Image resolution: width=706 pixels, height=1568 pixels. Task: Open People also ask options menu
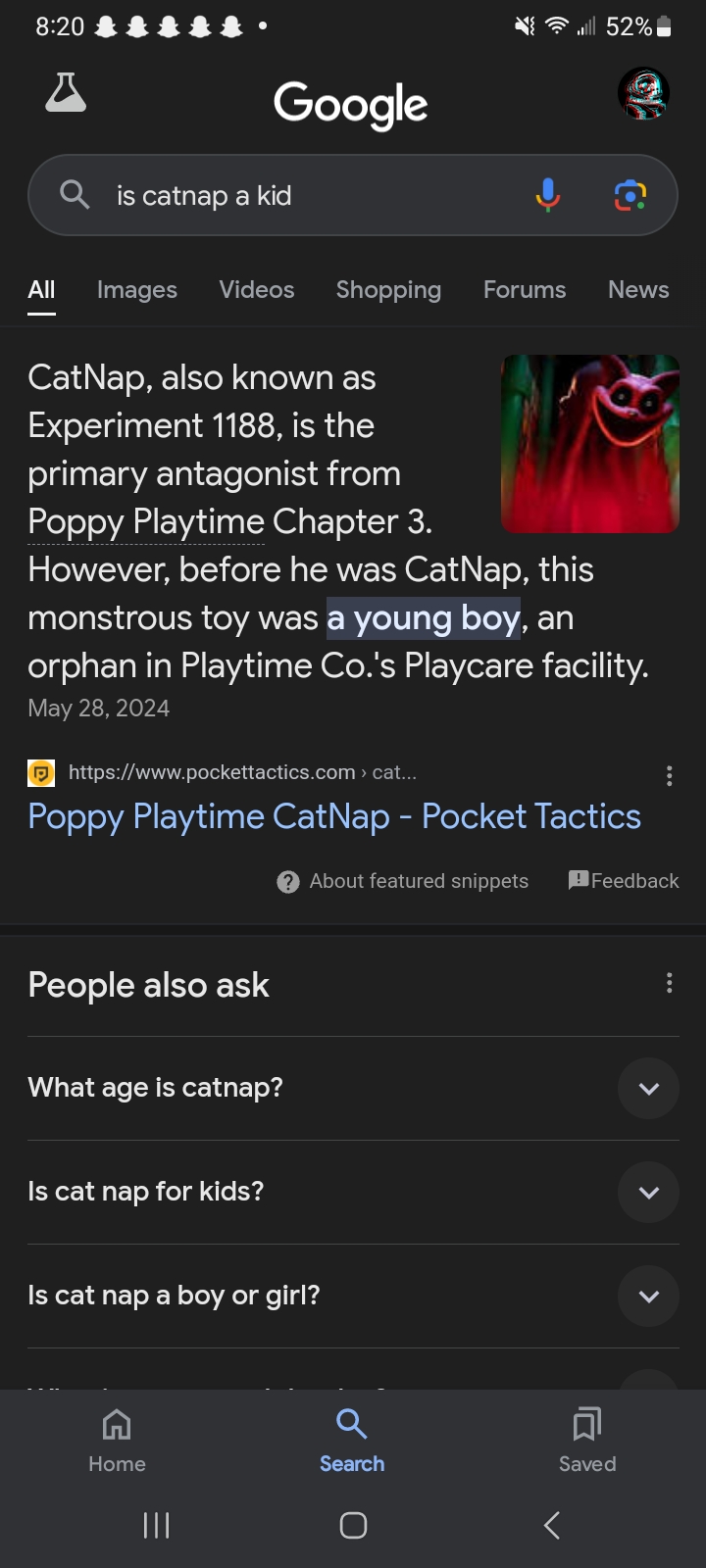pos(669,983)
